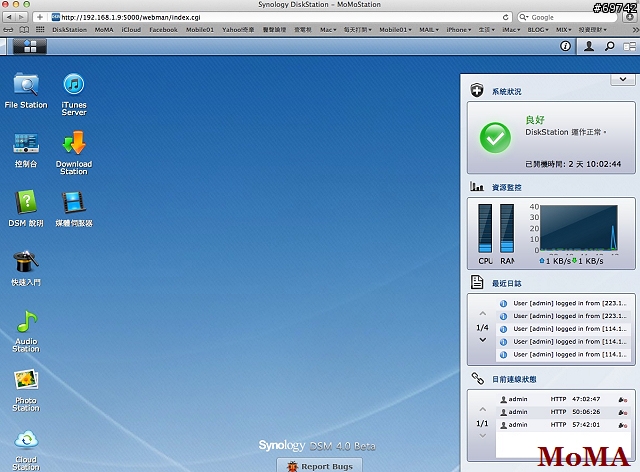
Task: Click the uptime text 2 天 10:02:44
Action: (595, 164)
